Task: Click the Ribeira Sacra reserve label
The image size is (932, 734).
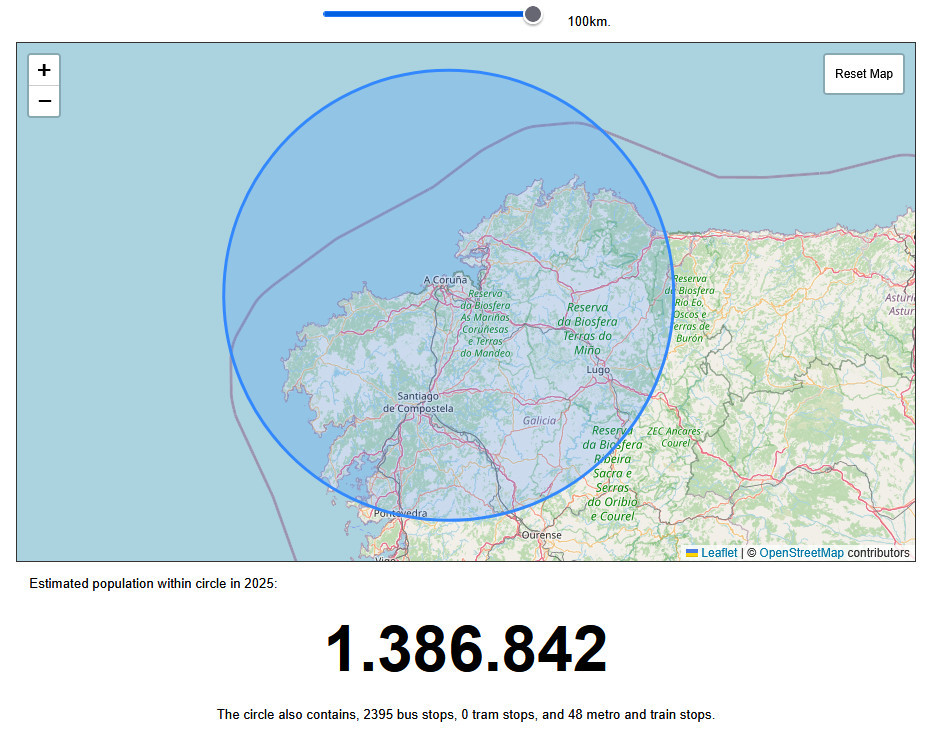Action: 612,473
